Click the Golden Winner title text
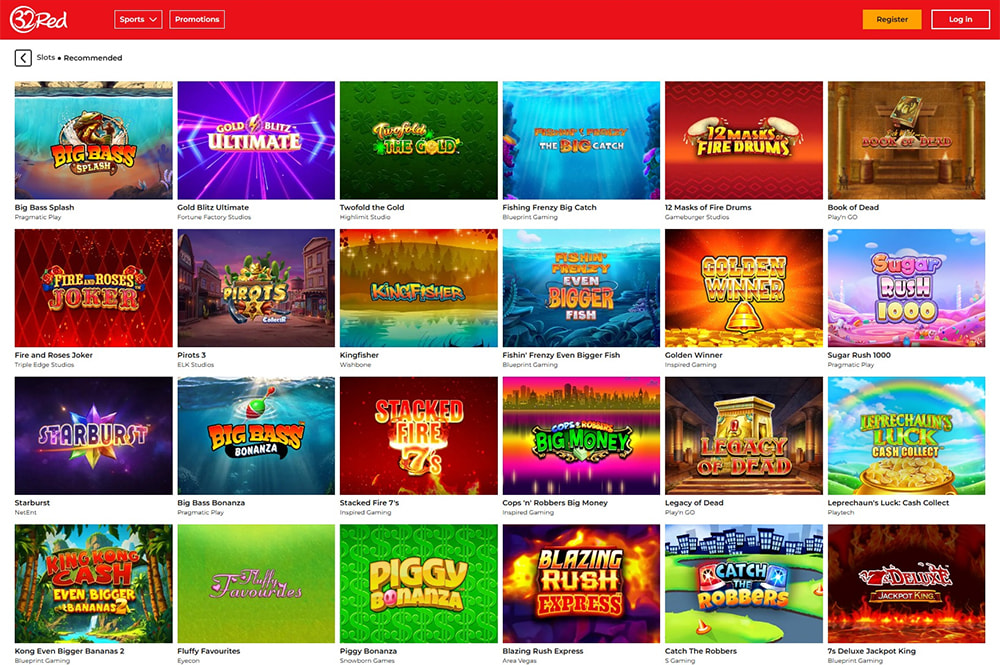 (x=693, y=355)
